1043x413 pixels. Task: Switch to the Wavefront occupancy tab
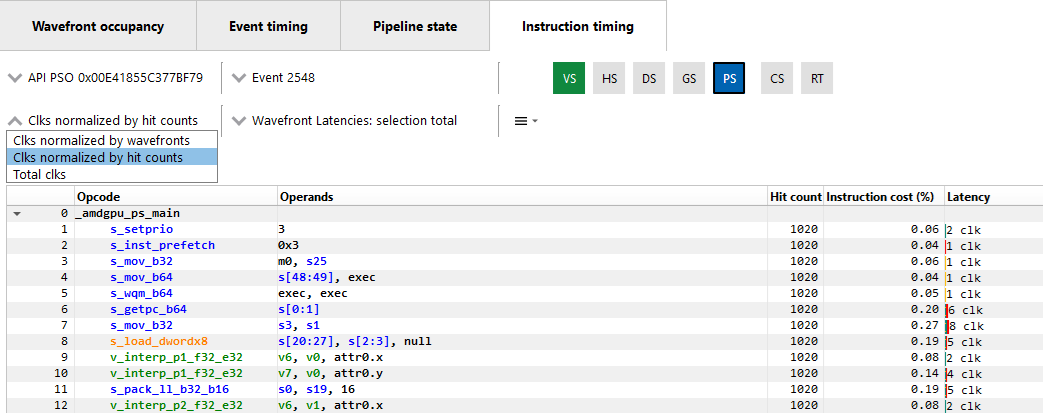[97, 26]
